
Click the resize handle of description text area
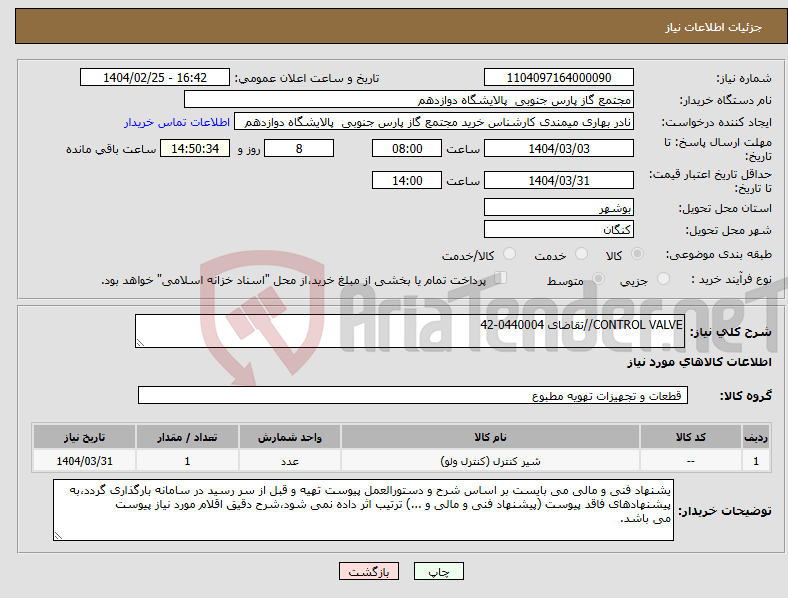tap(140, 343)
